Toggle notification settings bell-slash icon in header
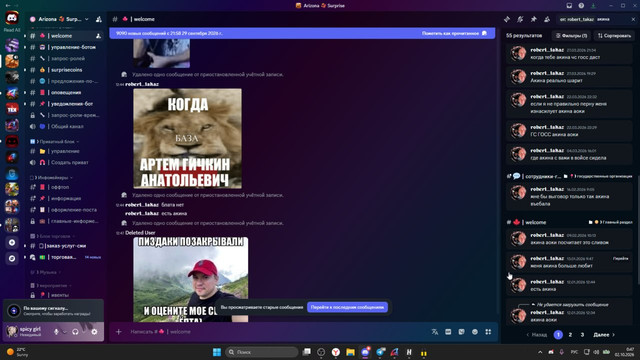Viewport: 640px width, 360px height. click(520, 19)
